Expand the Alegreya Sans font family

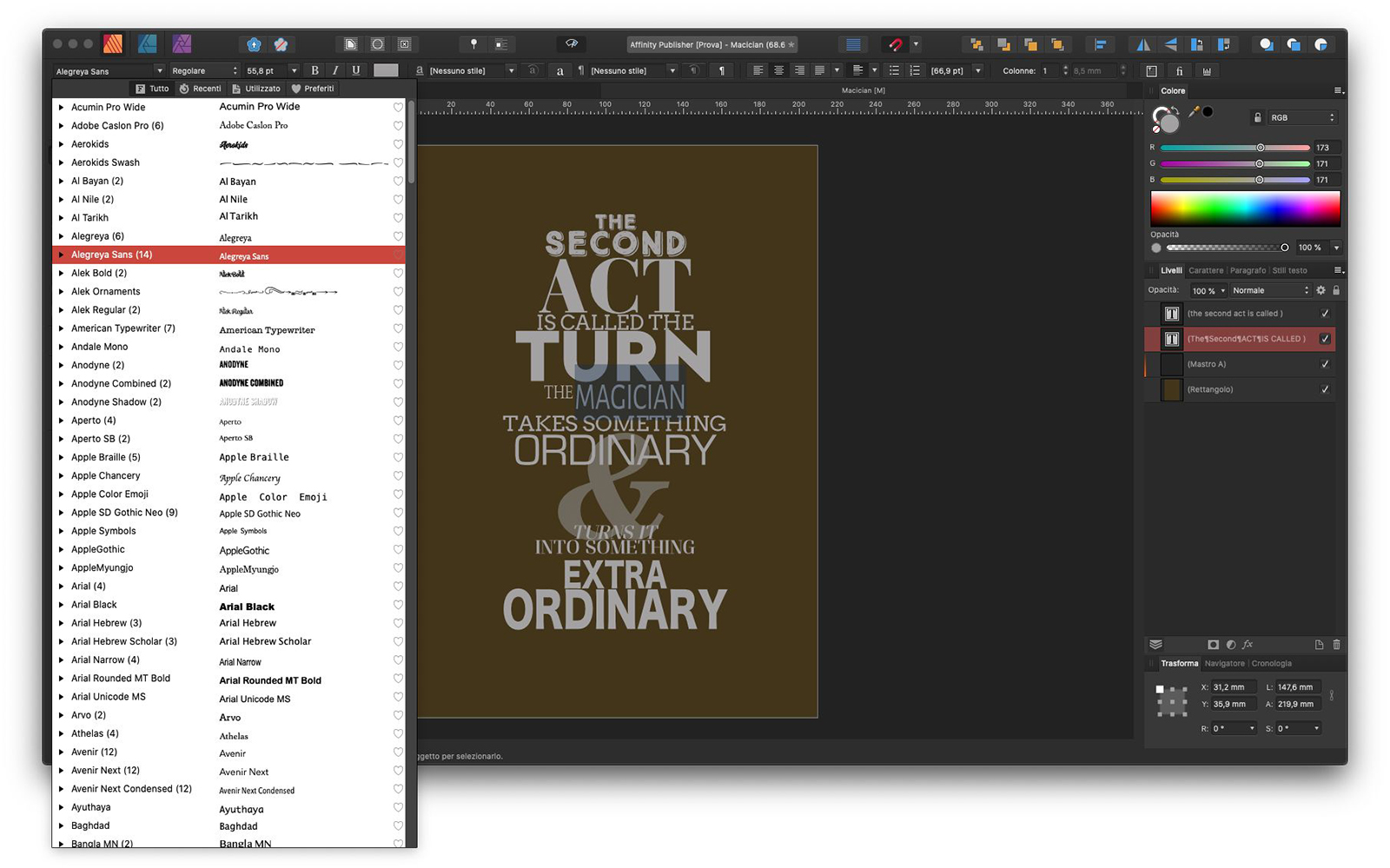(61, 255)
